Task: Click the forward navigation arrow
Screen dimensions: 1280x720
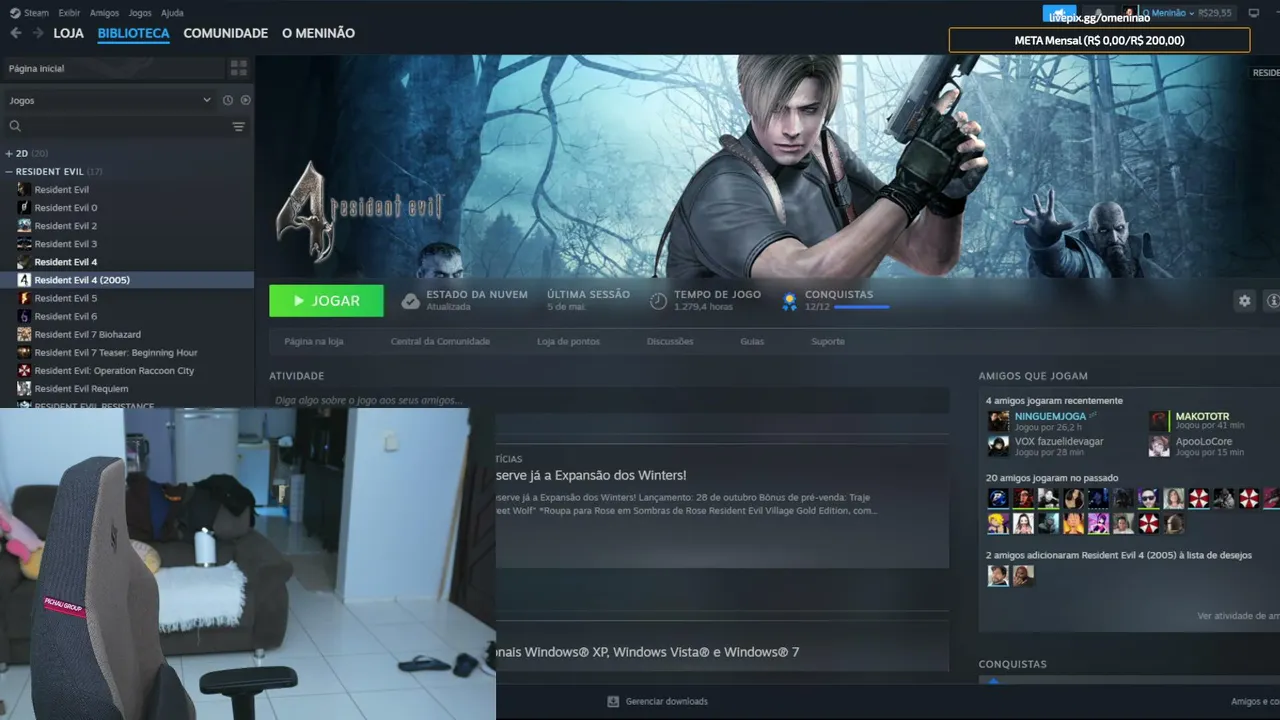Action: click(x=38, y=33)
